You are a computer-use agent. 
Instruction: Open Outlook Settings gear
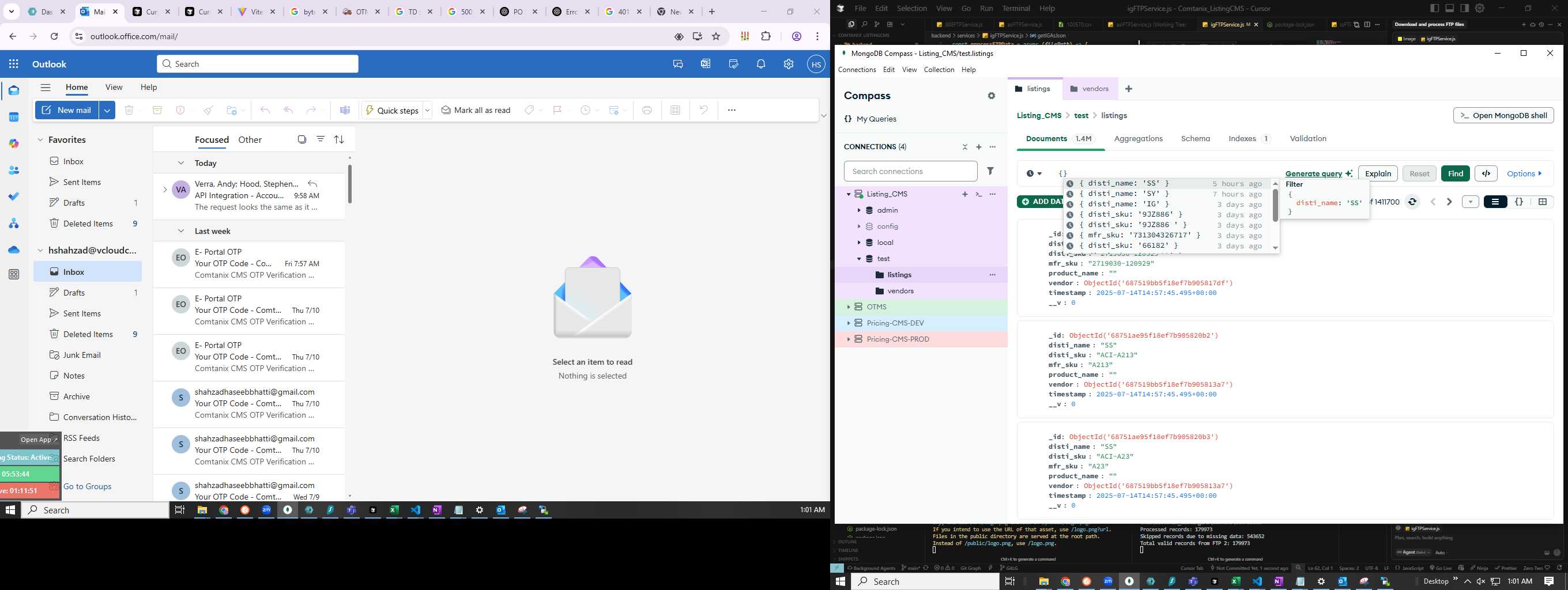coord(789,64)
